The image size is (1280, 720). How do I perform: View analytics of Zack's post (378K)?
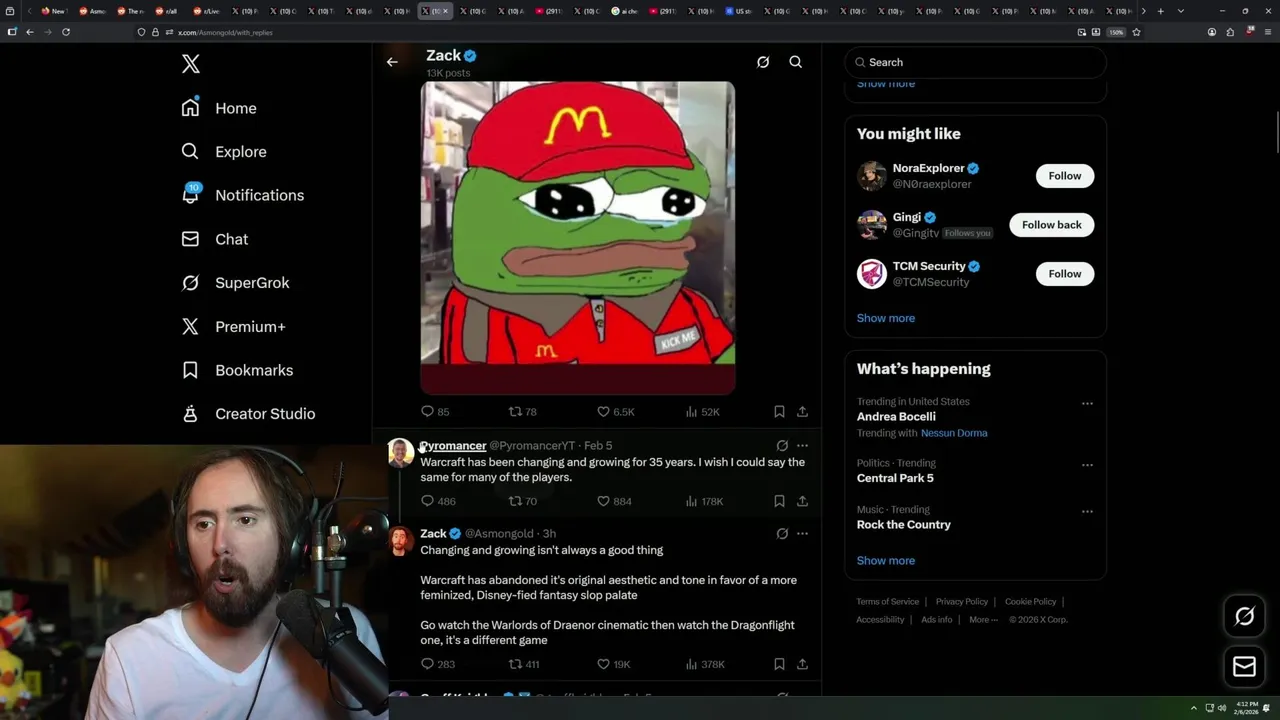(705, 664)
